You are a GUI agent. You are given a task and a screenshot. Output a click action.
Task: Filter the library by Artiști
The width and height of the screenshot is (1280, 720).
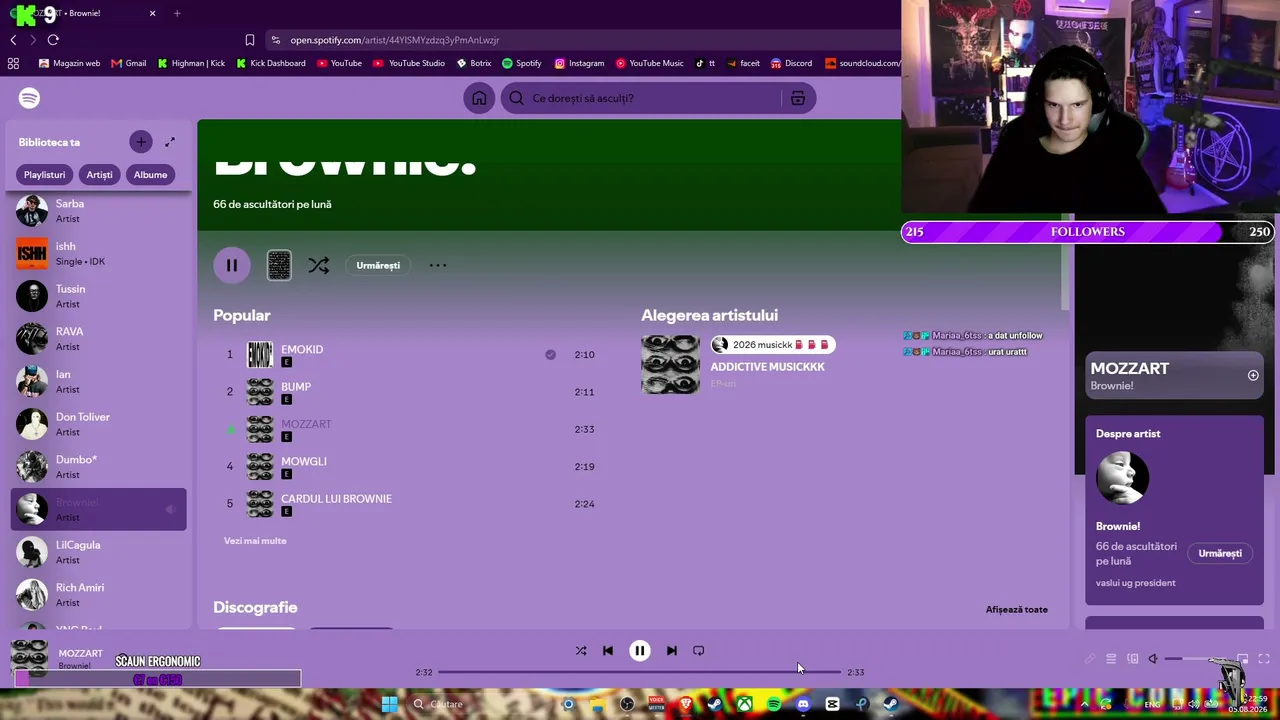[99, 175]
